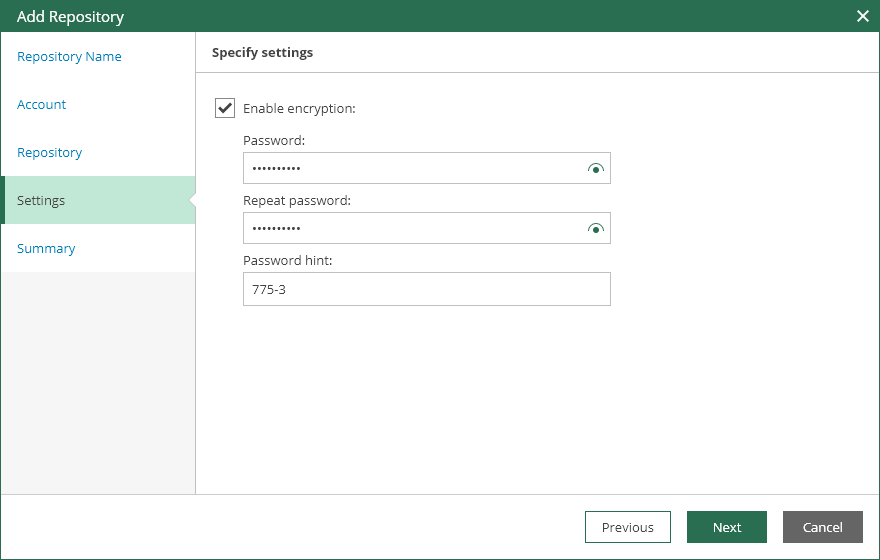880x560 pixels.
Task: Go back with the Previous button
Action: coord(627,527)
